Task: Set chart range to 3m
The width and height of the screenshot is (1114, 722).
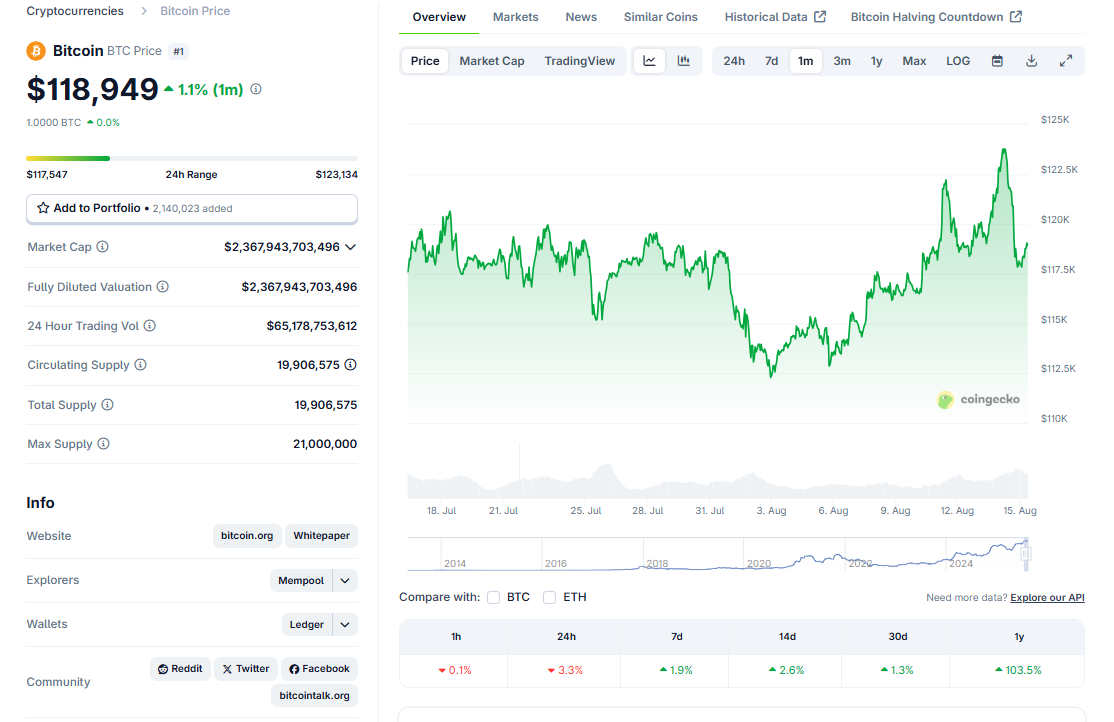Action: click(842, 61)
